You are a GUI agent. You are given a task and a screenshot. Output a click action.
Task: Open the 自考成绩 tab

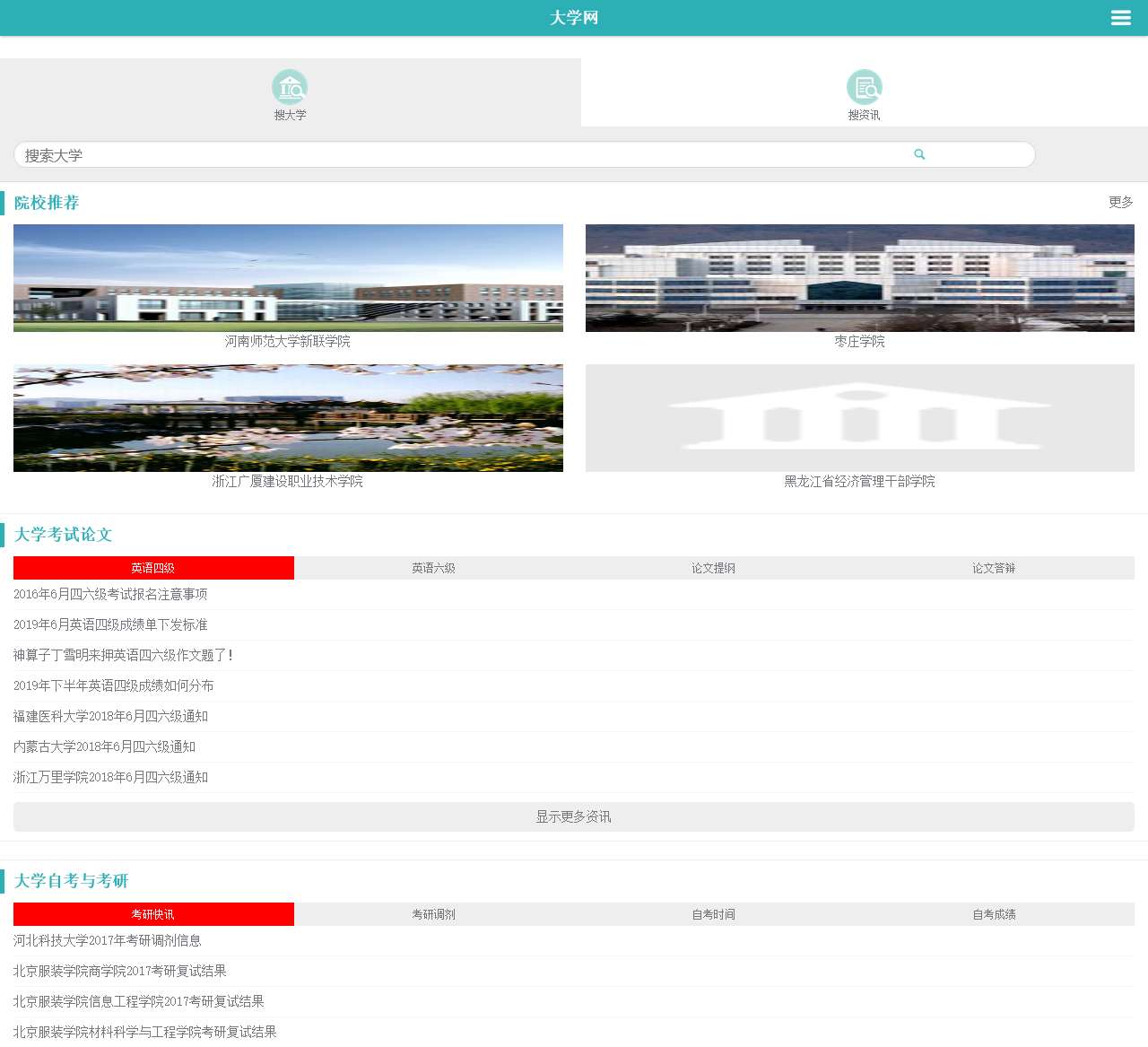[x=994, y=914]
